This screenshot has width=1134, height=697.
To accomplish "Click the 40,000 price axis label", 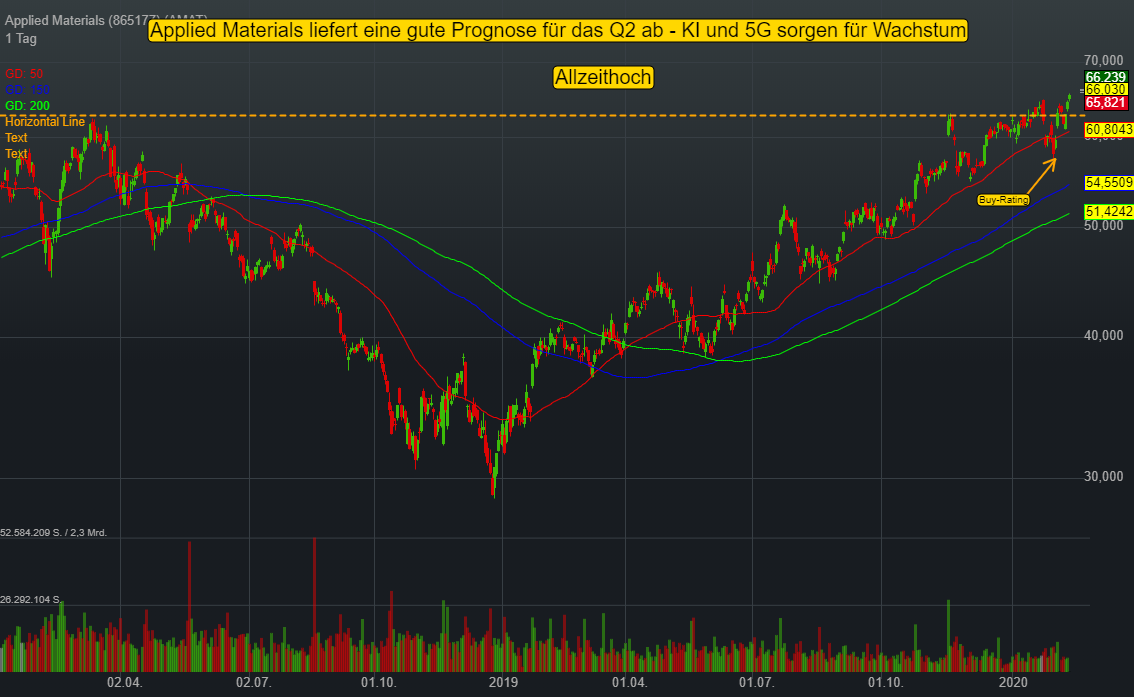I will tap(1104, 335).
